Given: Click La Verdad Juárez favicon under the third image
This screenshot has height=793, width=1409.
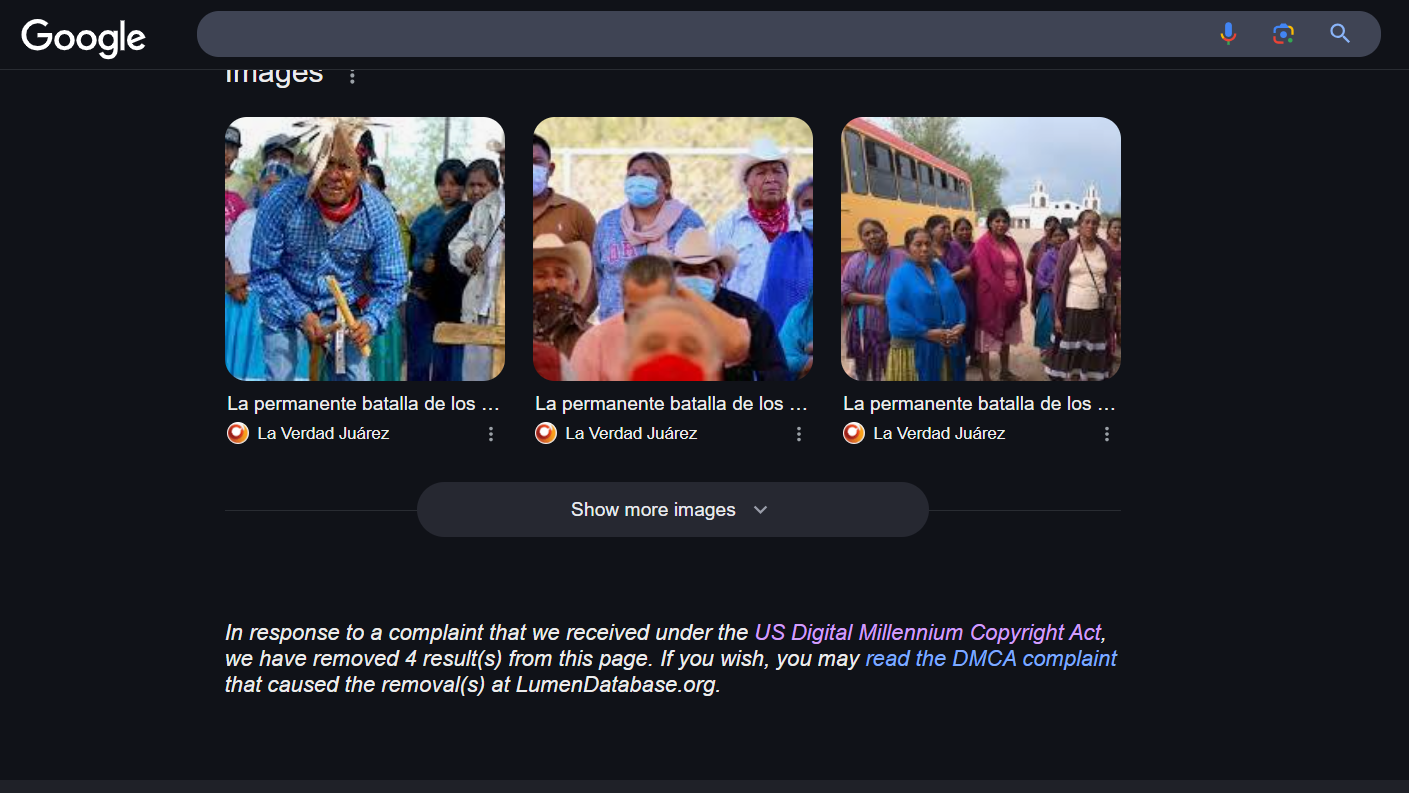Looking at the screenshot, I should point(853,433).
